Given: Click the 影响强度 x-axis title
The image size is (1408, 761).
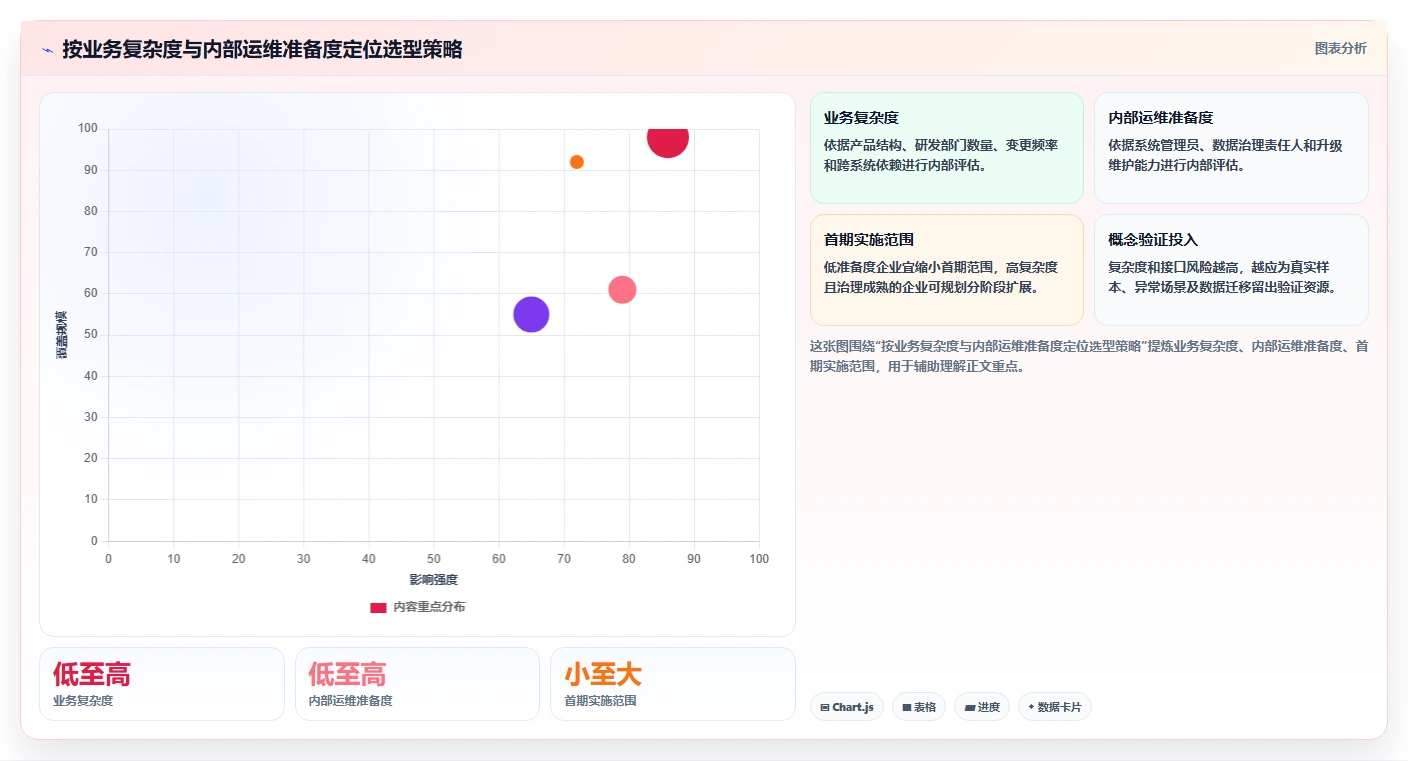Looking at the screenshot, I should (433, 580).
